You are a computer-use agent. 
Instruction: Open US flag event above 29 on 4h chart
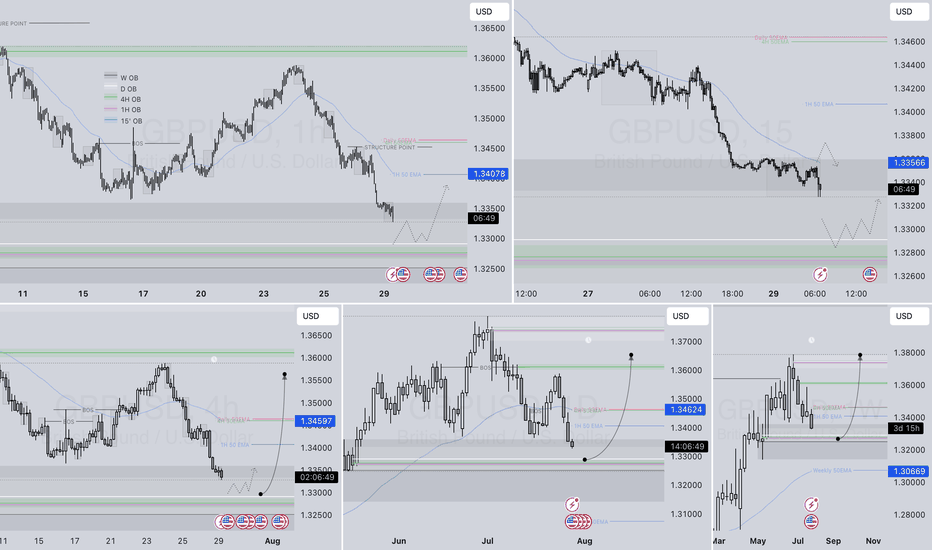pos(227,521)
